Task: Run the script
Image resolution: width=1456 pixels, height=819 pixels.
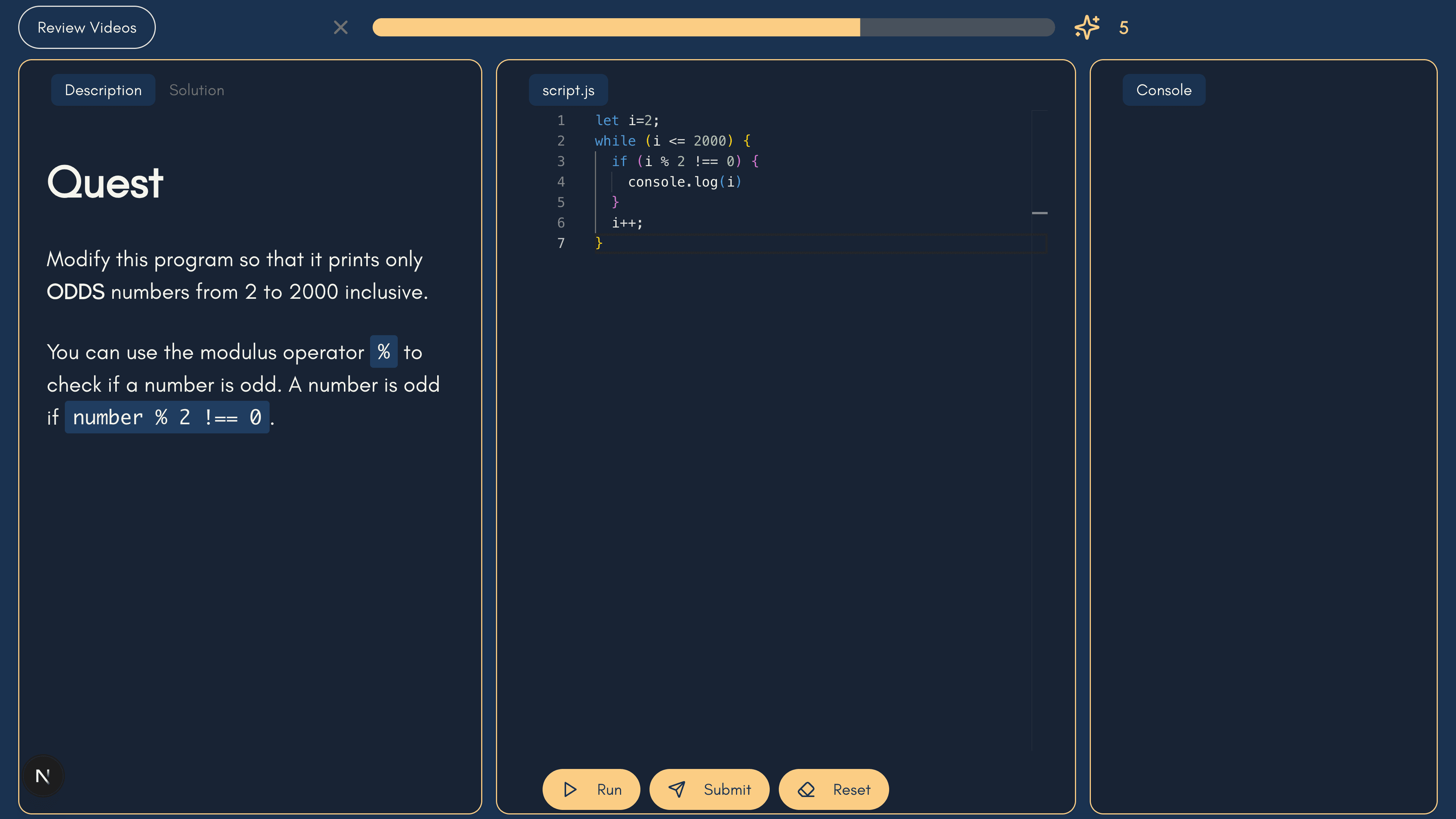Action: point(591,789)
